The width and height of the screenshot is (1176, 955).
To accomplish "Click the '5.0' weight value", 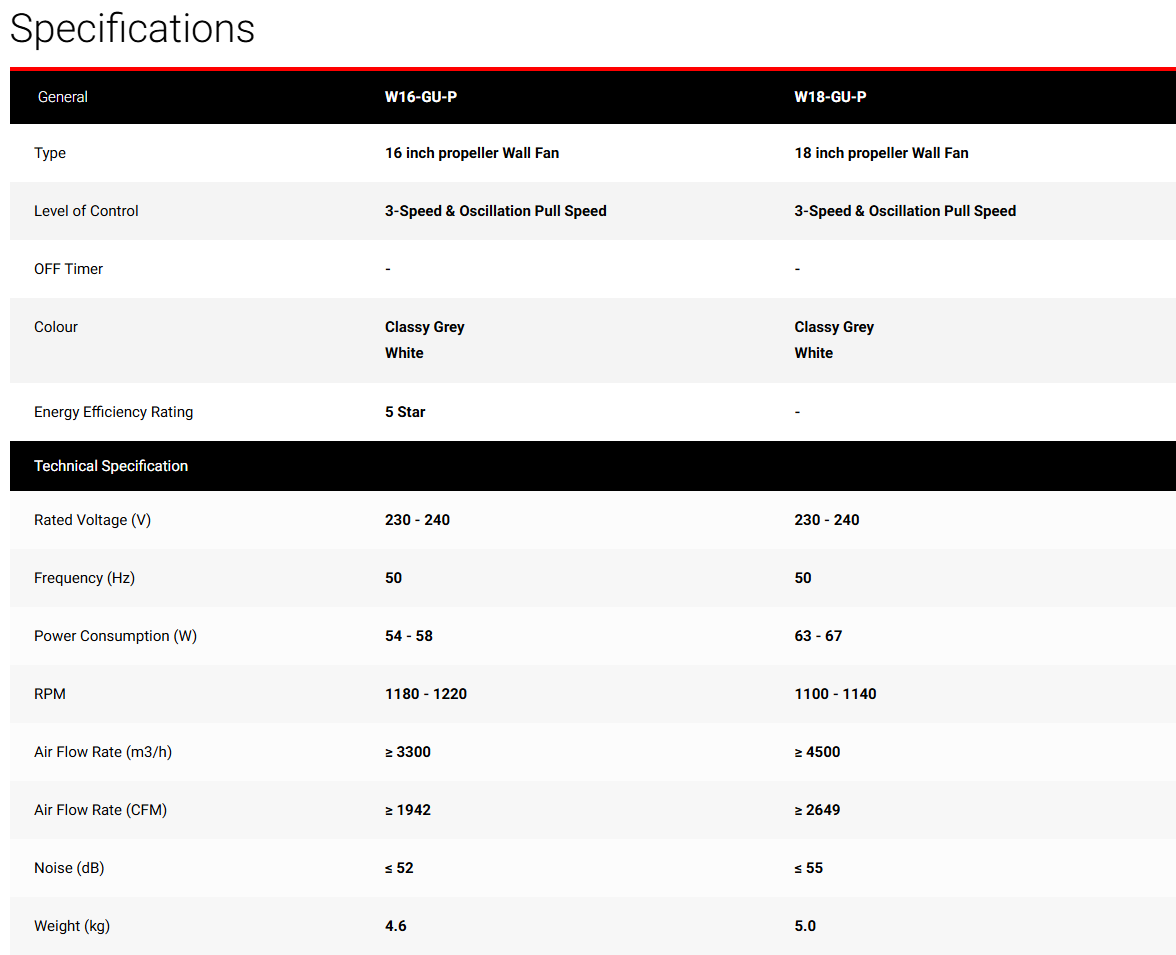I will pos(805,926).
